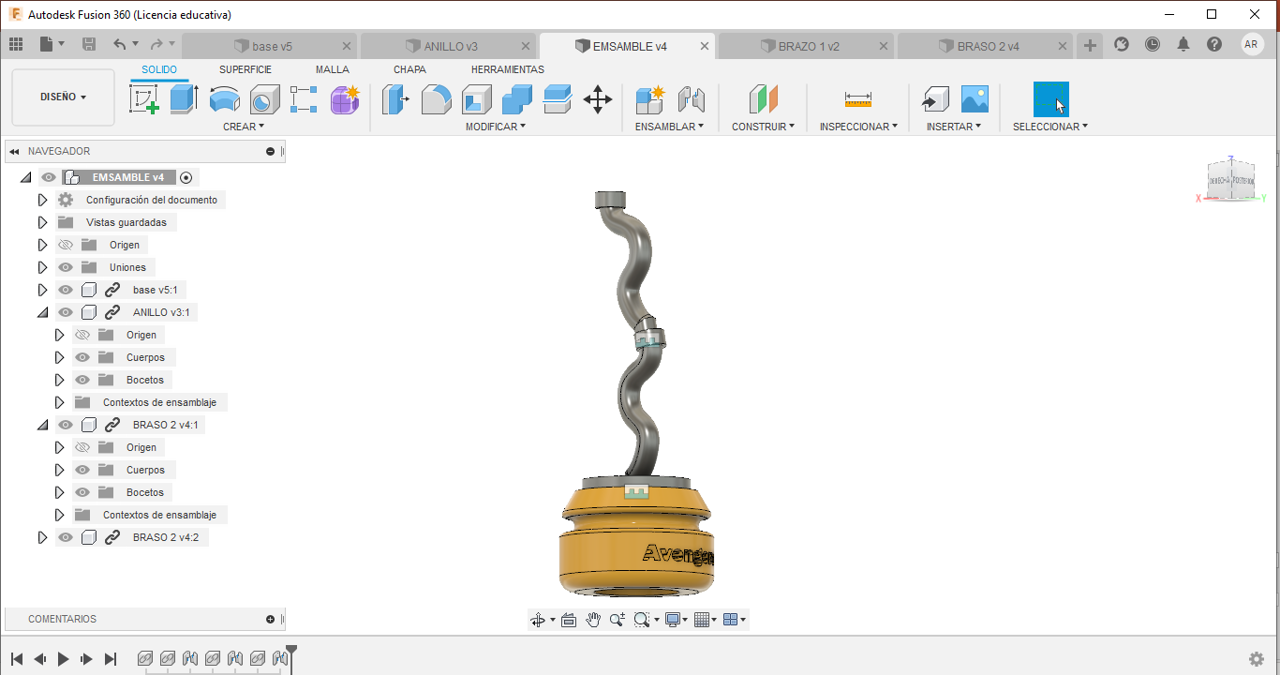This screenshot has width=1280, height=675.
Task: Select the Combine tool
Action: tap(517, 99)
